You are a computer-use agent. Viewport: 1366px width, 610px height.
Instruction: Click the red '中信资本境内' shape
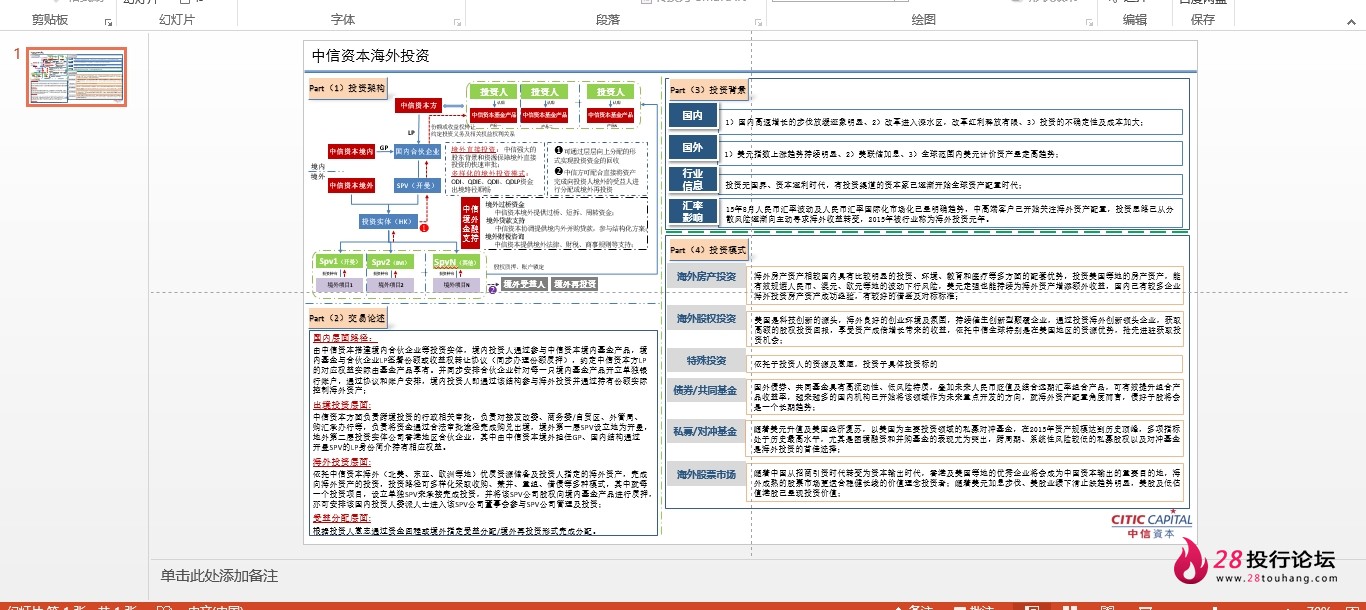tap(351, 151)
